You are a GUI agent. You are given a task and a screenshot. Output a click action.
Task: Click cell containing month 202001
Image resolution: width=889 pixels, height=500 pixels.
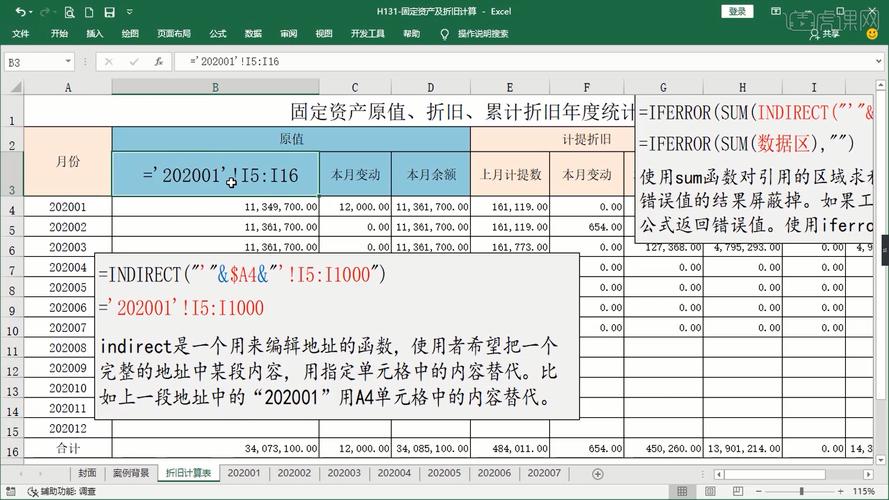coord(67,207)
